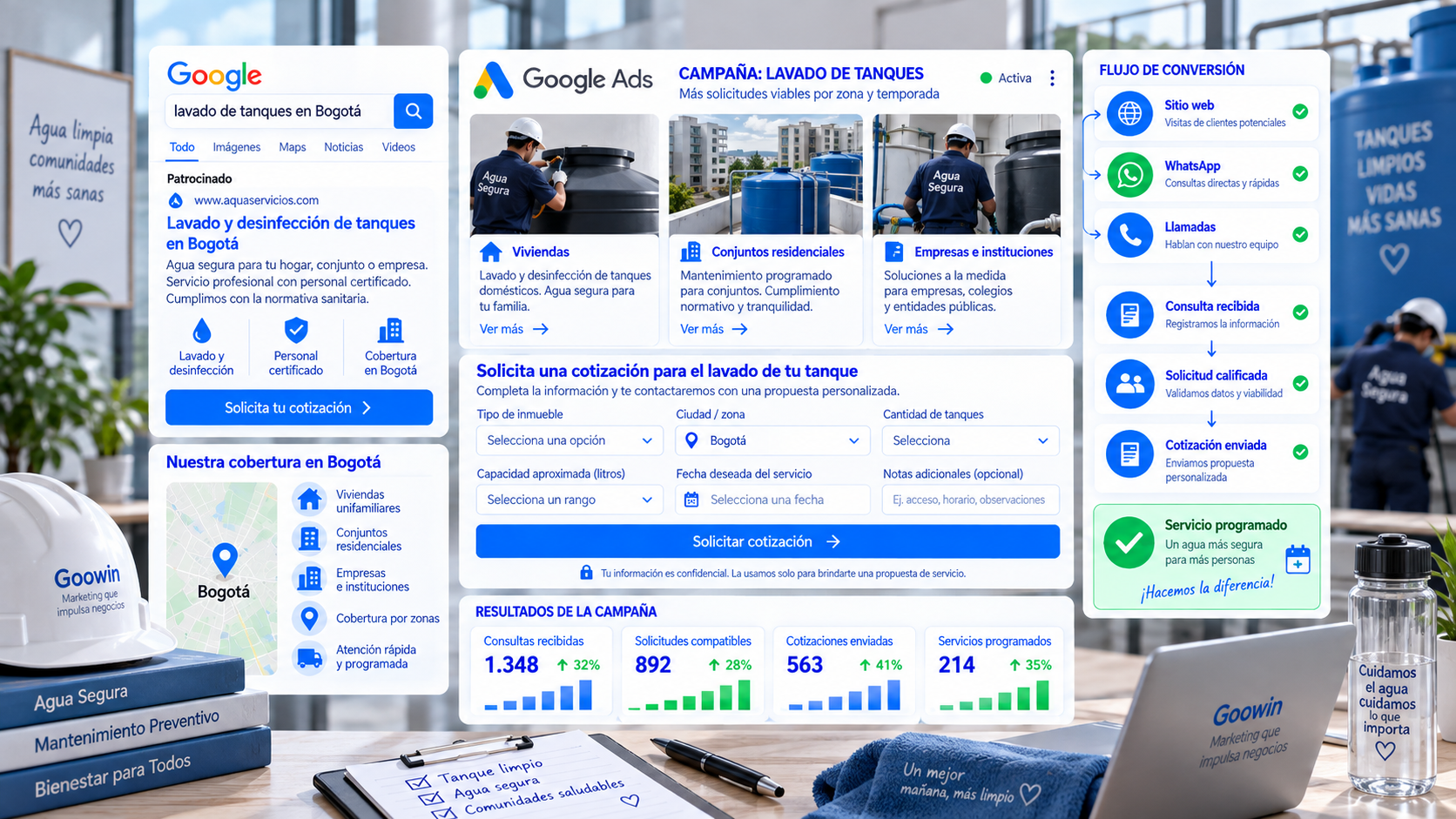Click the Consultas recibidas bar chart
Image resolution: width=1456 pixels, height=819 pixels.
click(x=538, y=695)
